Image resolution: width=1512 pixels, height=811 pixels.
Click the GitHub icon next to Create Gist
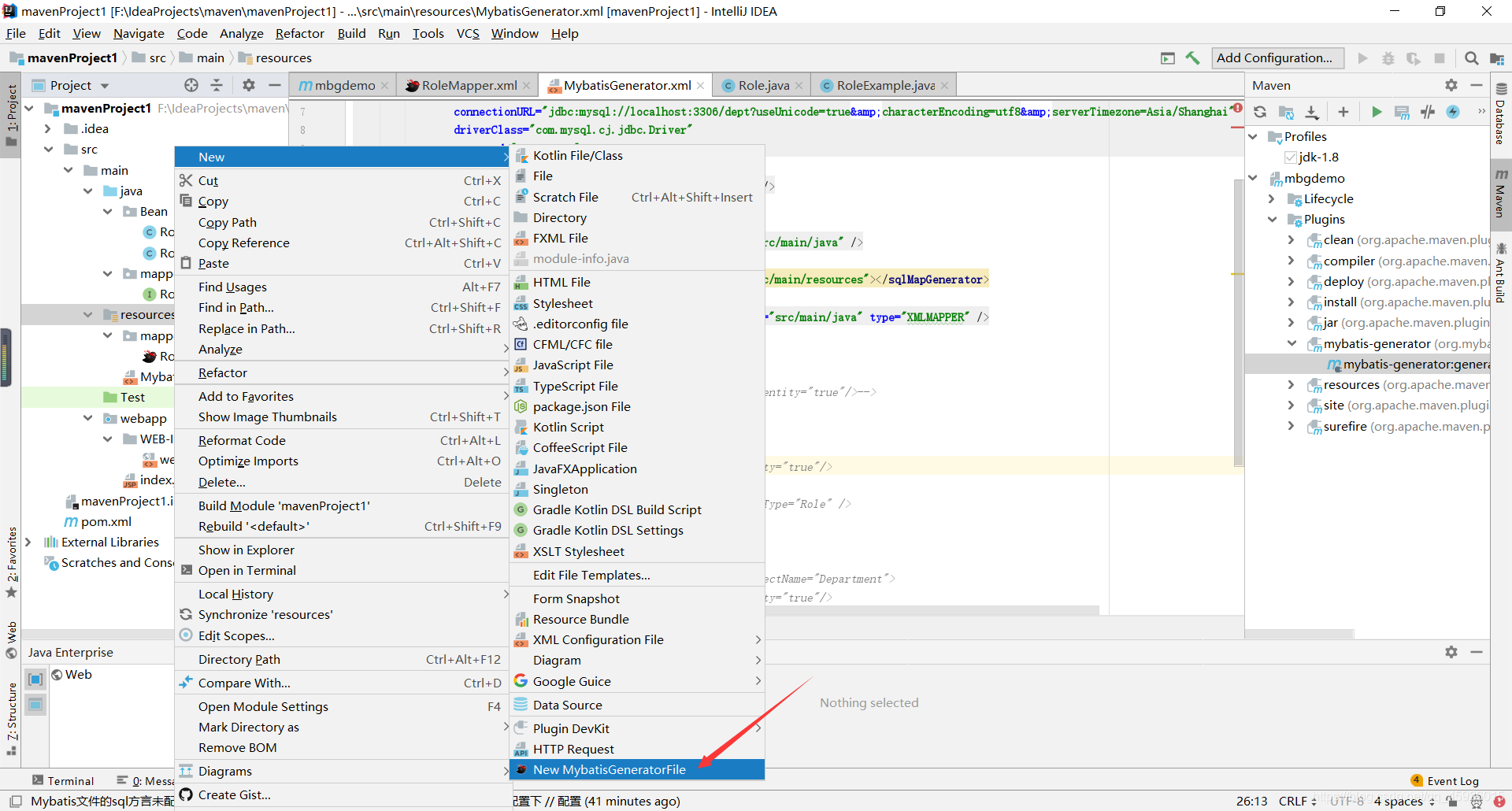186,794
